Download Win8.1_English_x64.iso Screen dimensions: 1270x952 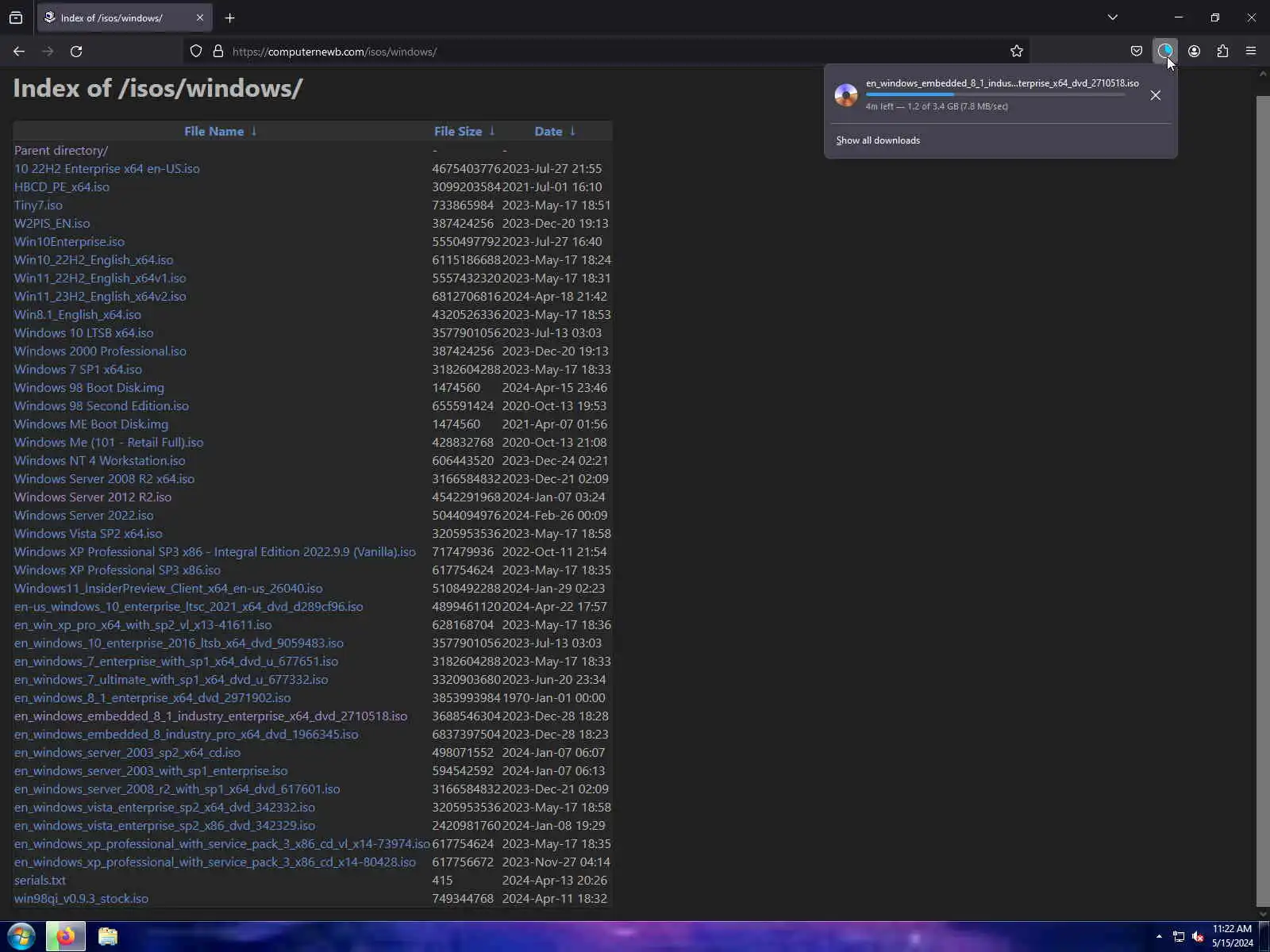click(x=78, y=315)
